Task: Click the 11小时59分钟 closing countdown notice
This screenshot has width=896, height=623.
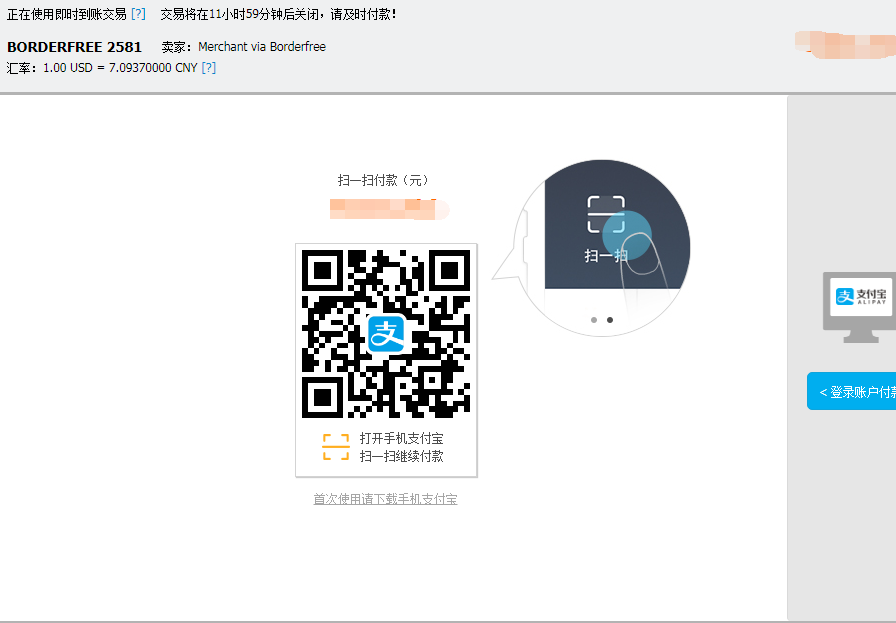Action: (x=278, y=14)
